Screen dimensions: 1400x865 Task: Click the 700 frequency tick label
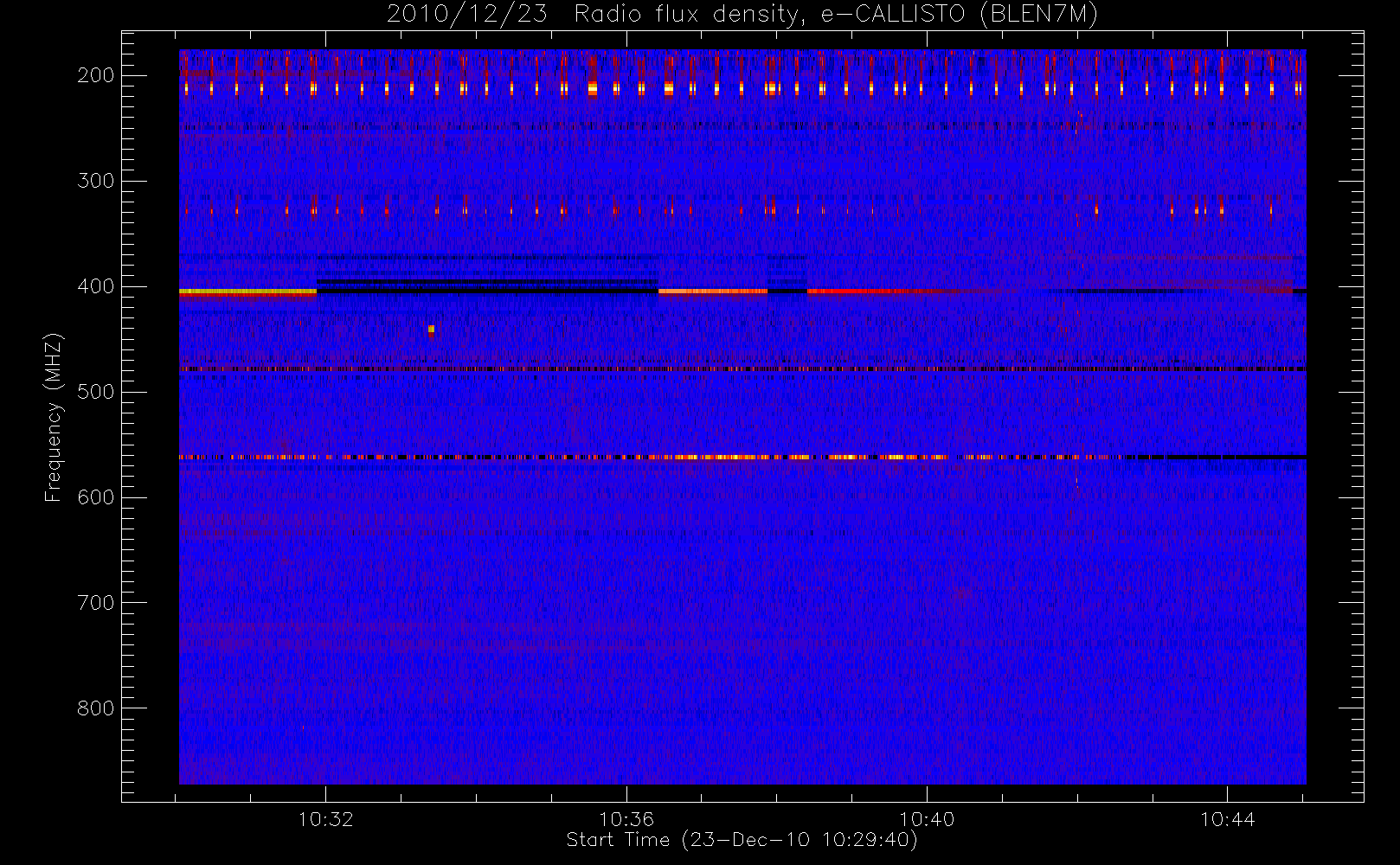95,603
